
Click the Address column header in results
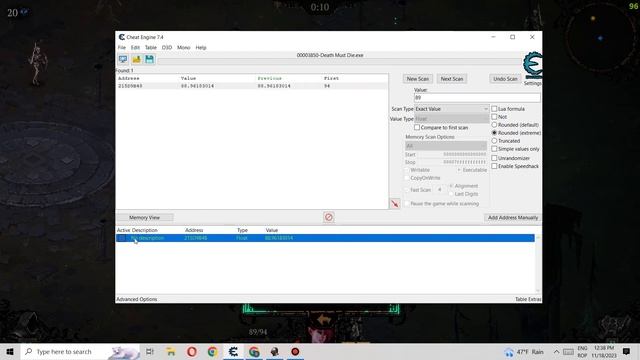129,78
